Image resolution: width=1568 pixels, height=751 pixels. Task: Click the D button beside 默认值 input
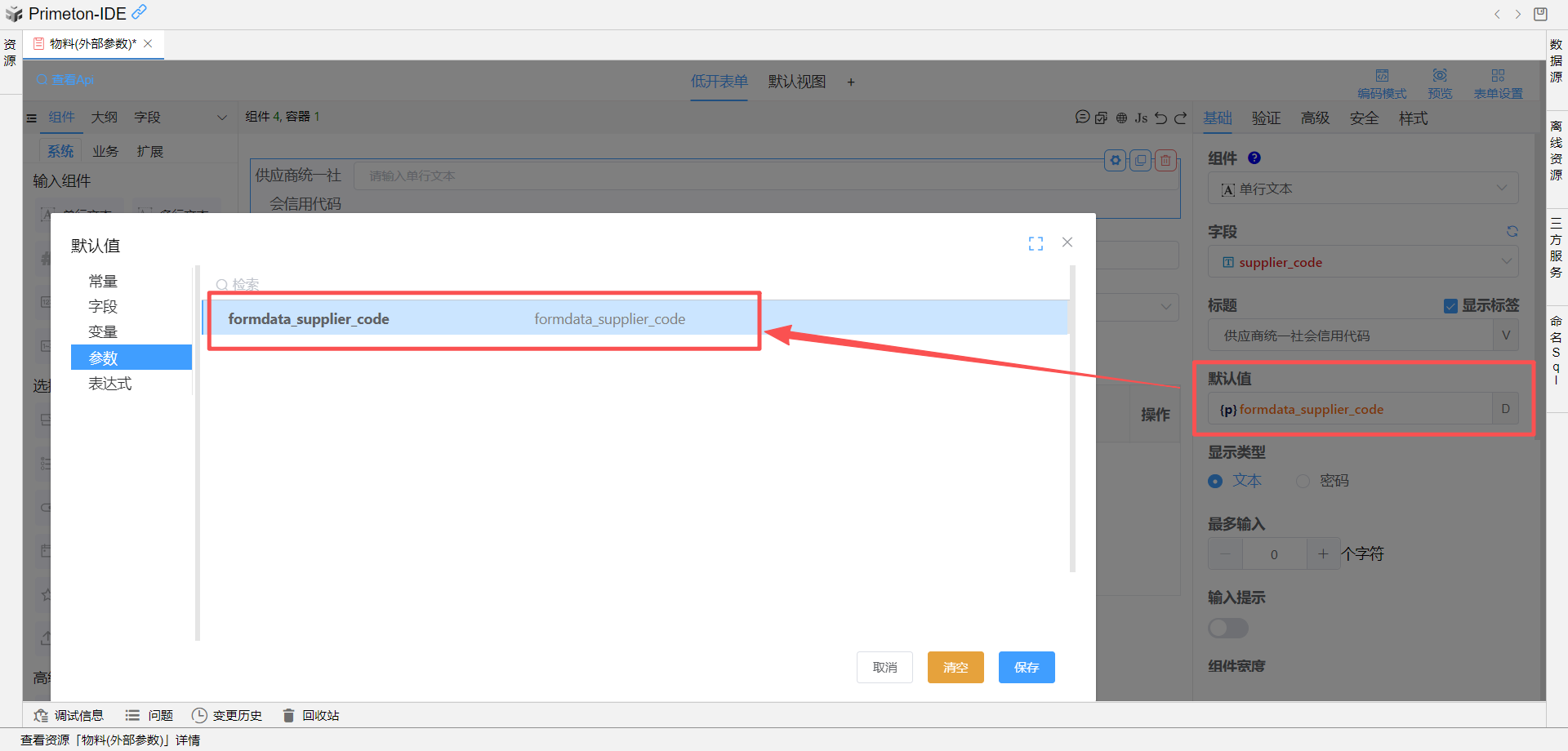[x=1505, y=409]
